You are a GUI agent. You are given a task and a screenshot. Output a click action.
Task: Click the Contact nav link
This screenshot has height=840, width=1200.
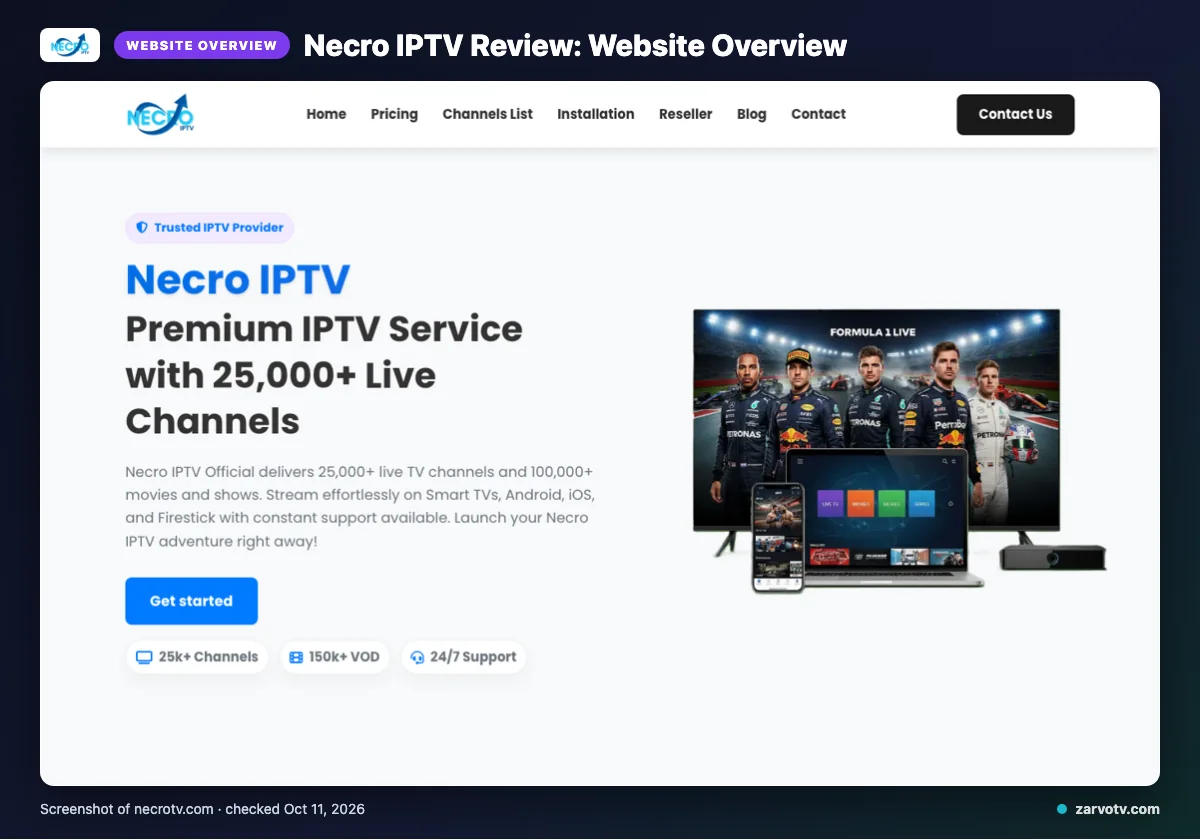click(818, 114)
